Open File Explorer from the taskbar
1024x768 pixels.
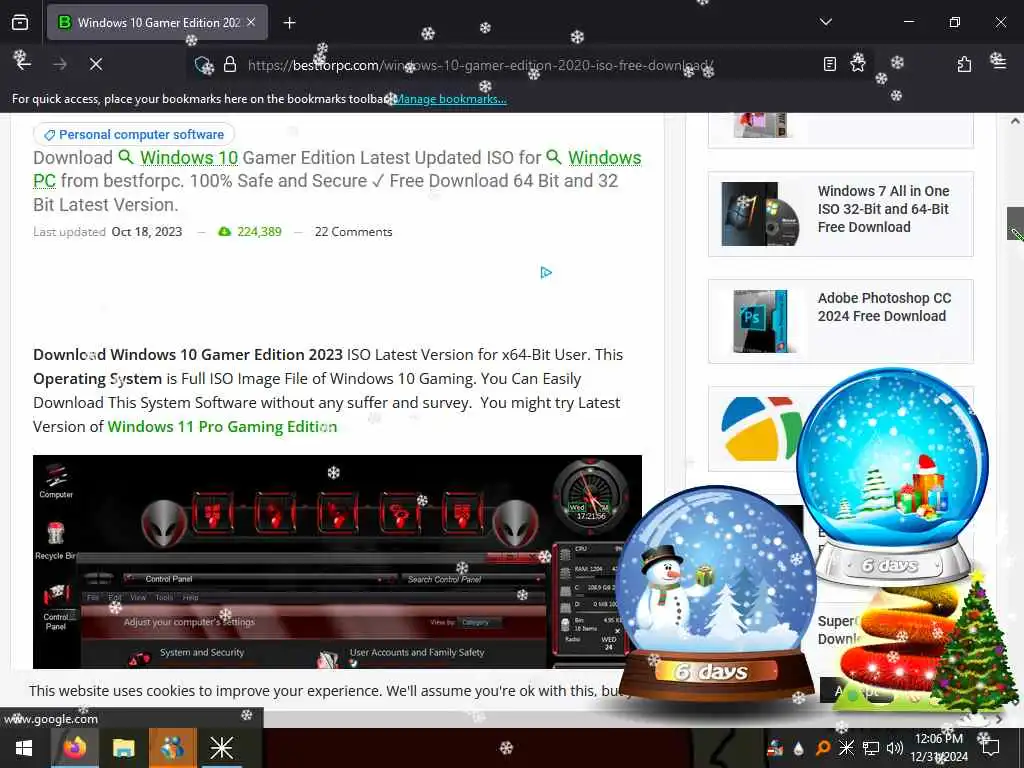point(123,748)
